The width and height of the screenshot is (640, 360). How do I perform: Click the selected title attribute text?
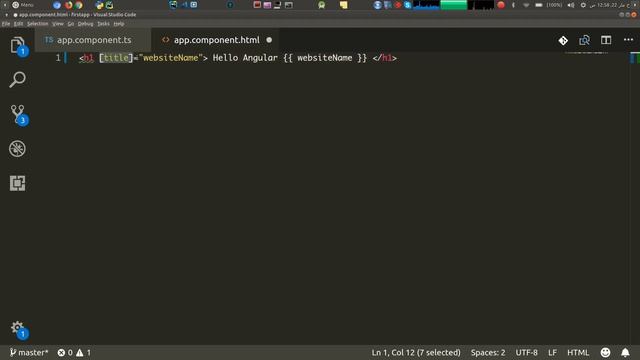pos(116,58)
